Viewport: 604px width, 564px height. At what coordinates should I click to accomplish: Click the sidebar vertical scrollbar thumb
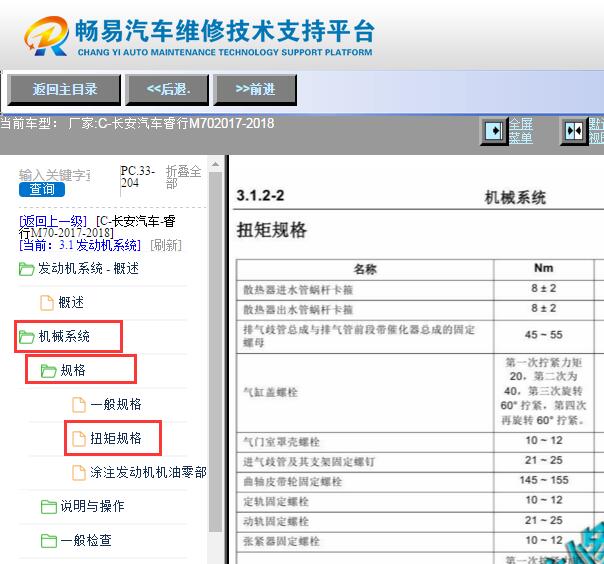215,351
